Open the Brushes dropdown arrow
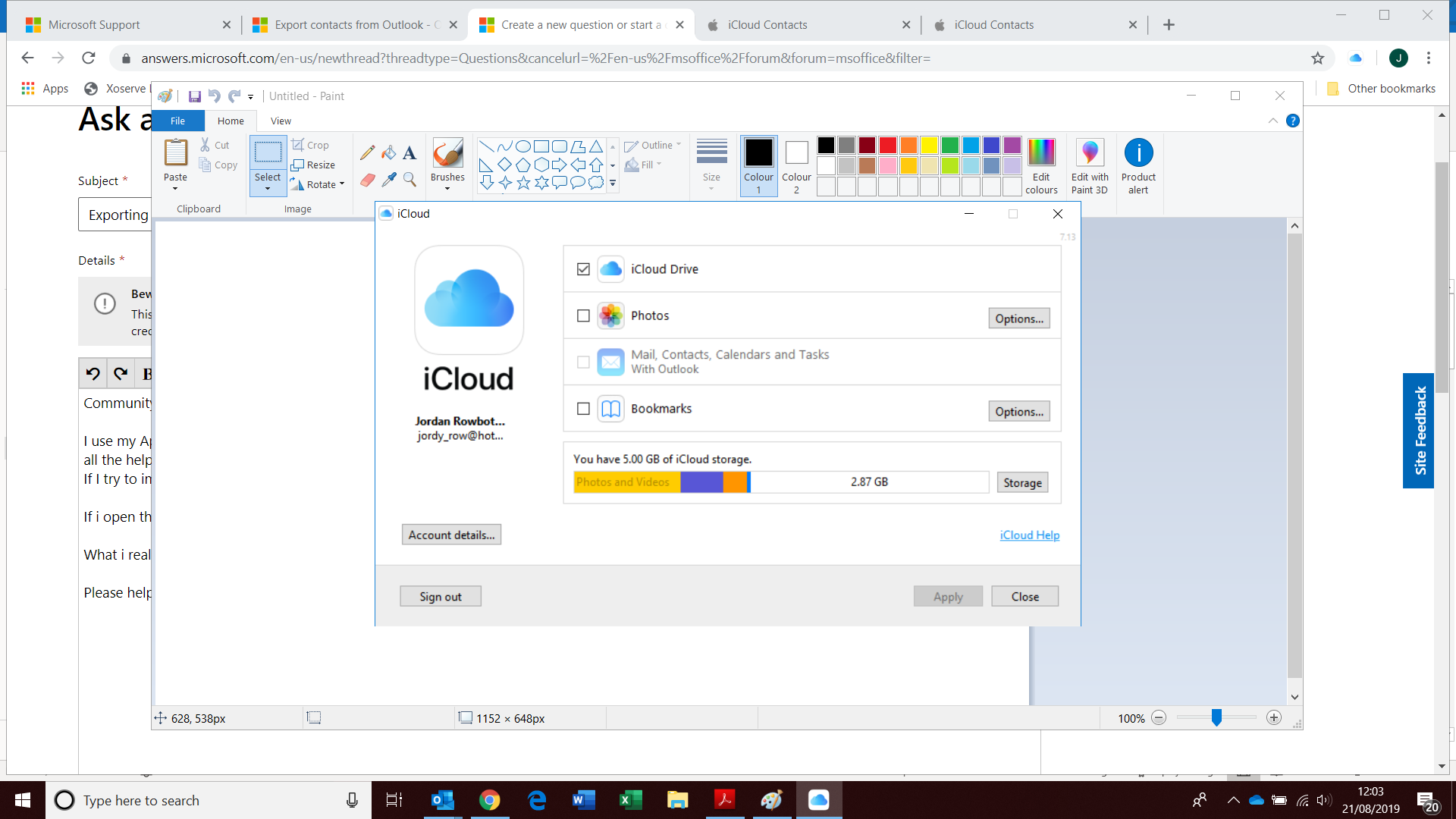The image size is (1456, 819). click(x=447, y=188)
